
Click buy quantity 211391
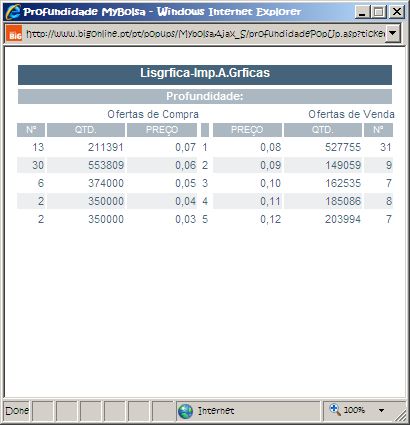[x=106, y=147]
